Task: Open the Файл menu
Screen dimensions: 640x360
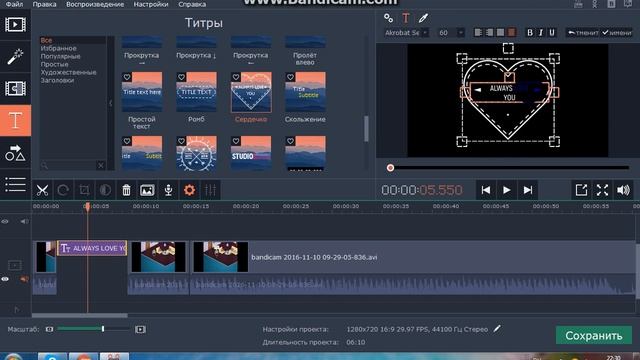Action: coord(14,4)
